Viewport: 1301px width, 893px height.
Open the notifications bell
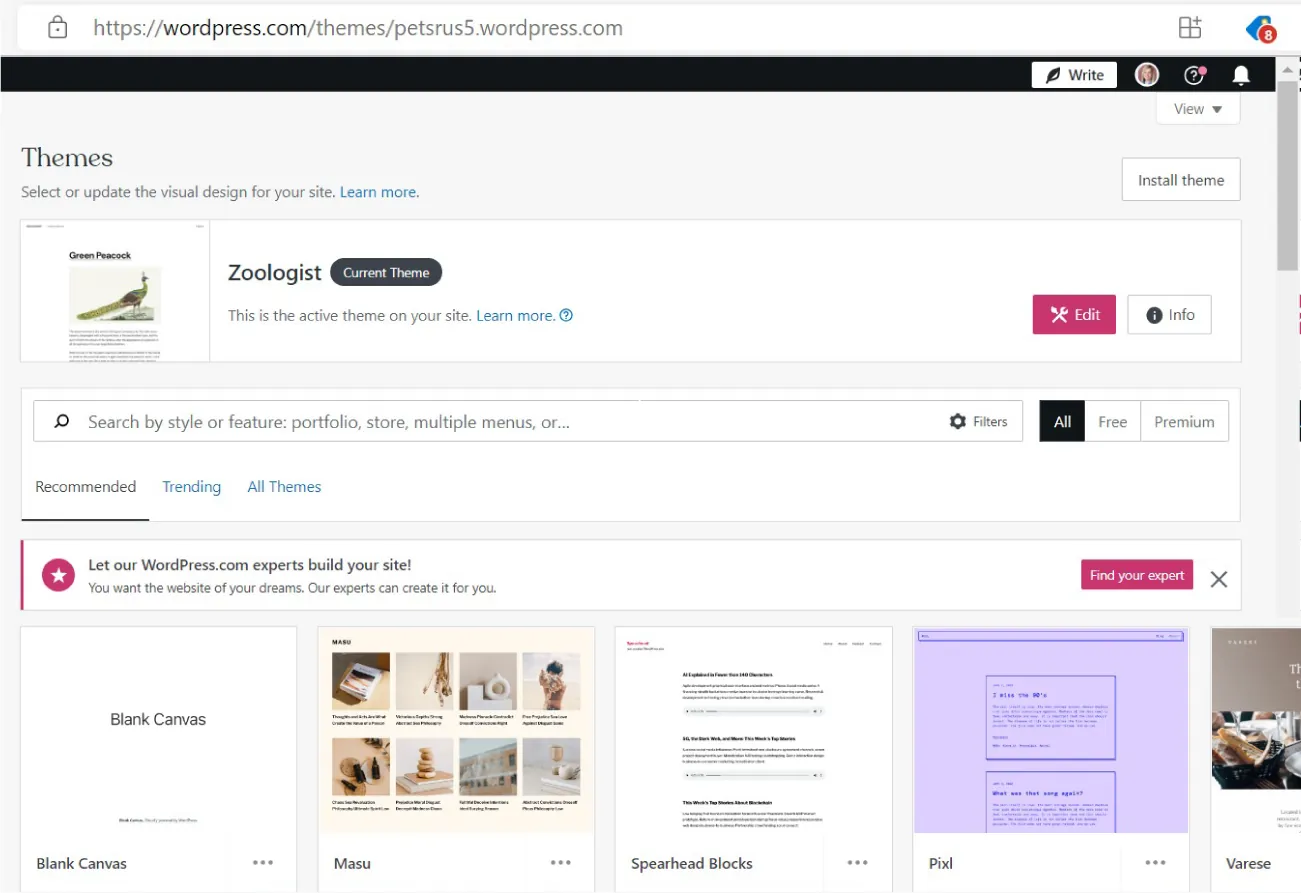(1240, 74)
